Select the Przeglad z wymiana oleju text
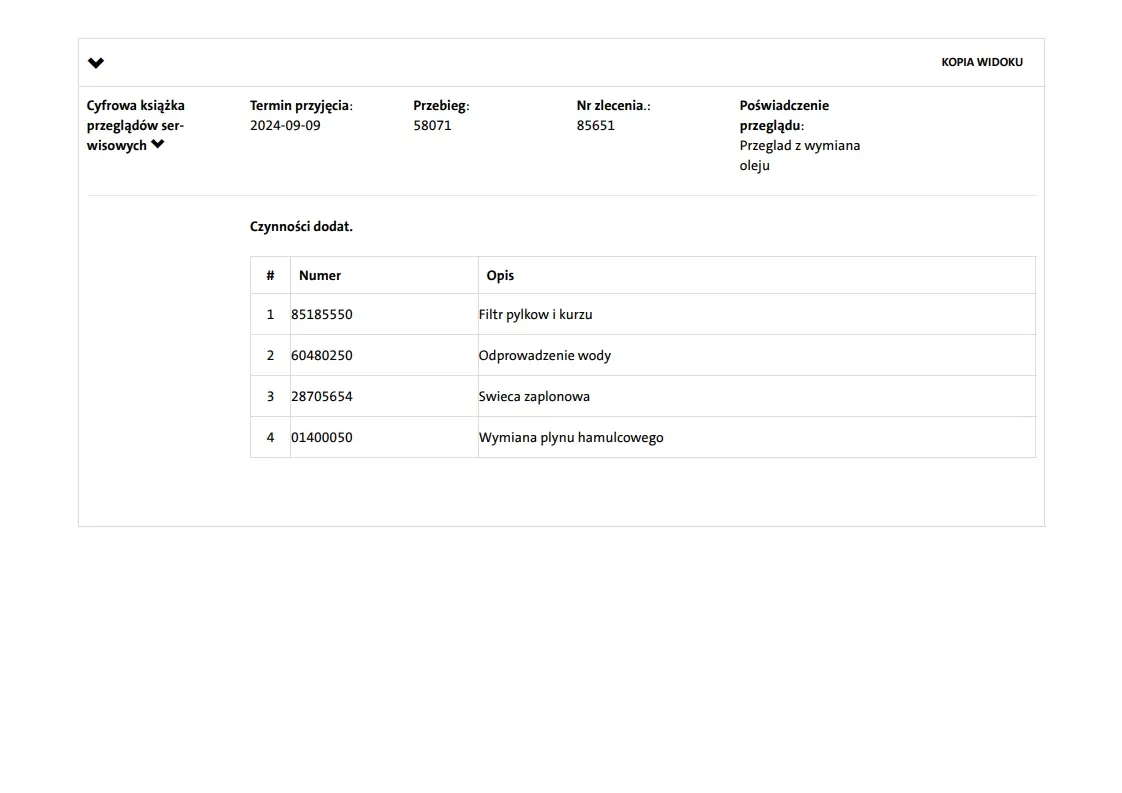This screenshot has width=1122, height=793. [x=799, y=155]
